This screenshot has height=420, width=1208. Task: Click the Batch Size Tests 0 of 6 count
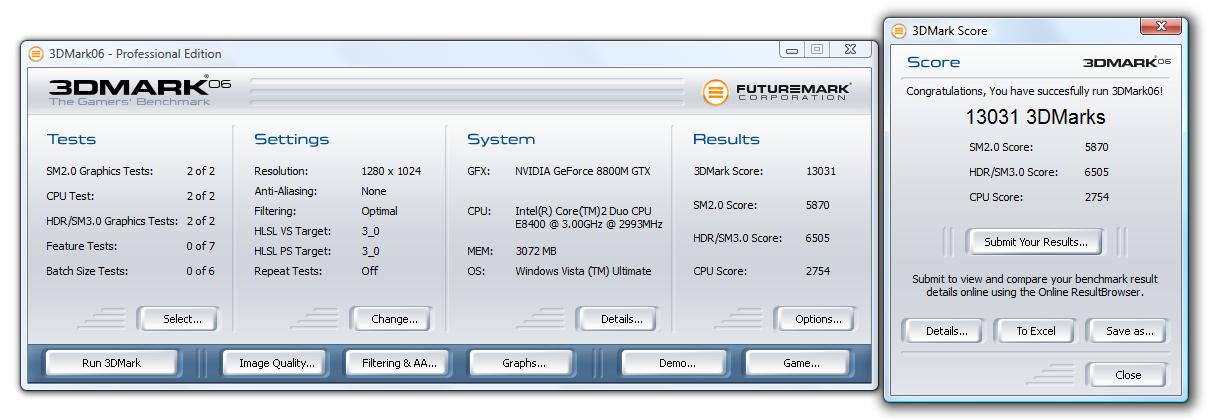pyautogui.click(x=200, y=271)
